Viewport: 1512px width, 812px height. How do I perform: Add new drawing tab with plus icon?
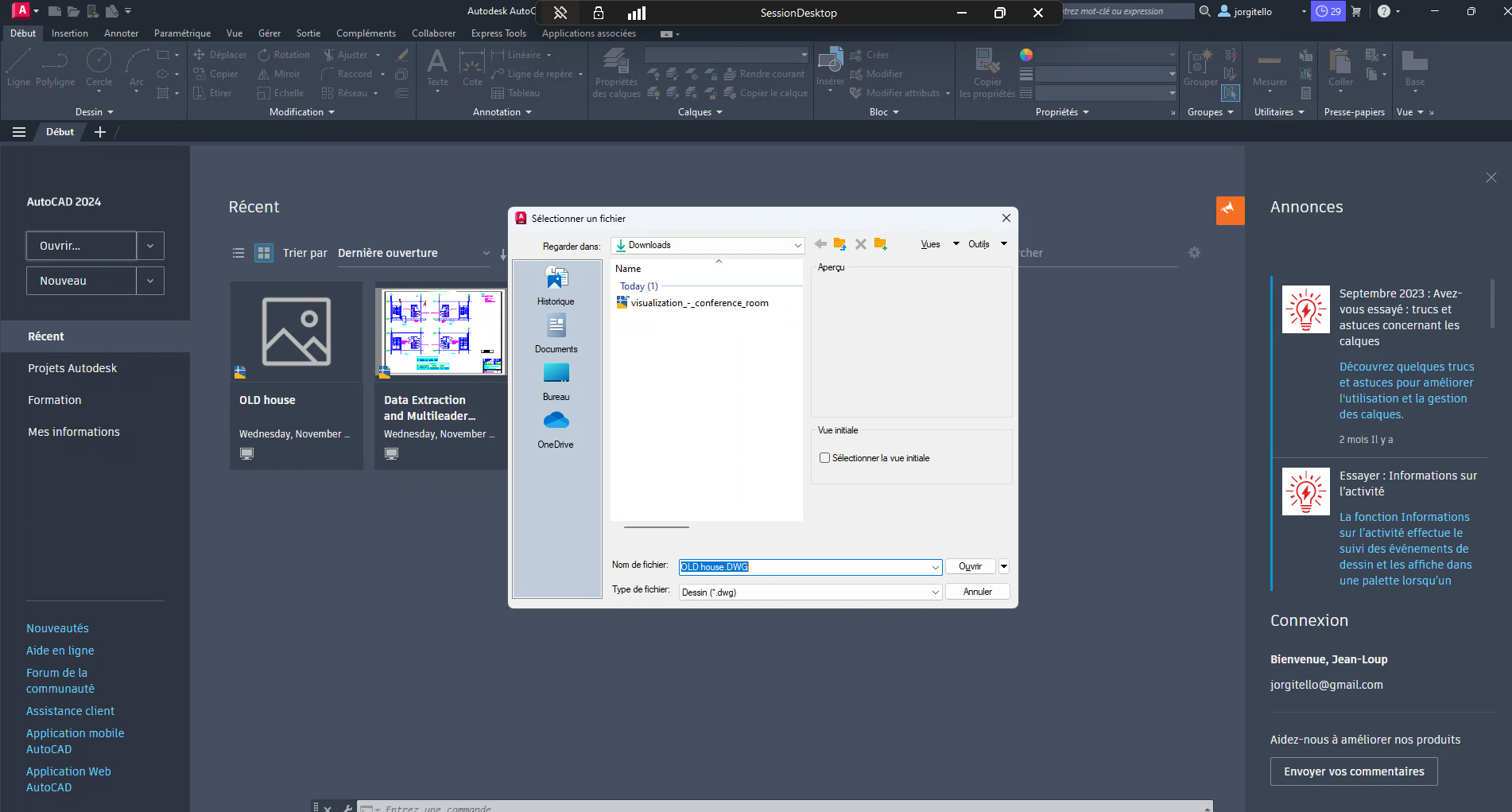click(100, 132)
